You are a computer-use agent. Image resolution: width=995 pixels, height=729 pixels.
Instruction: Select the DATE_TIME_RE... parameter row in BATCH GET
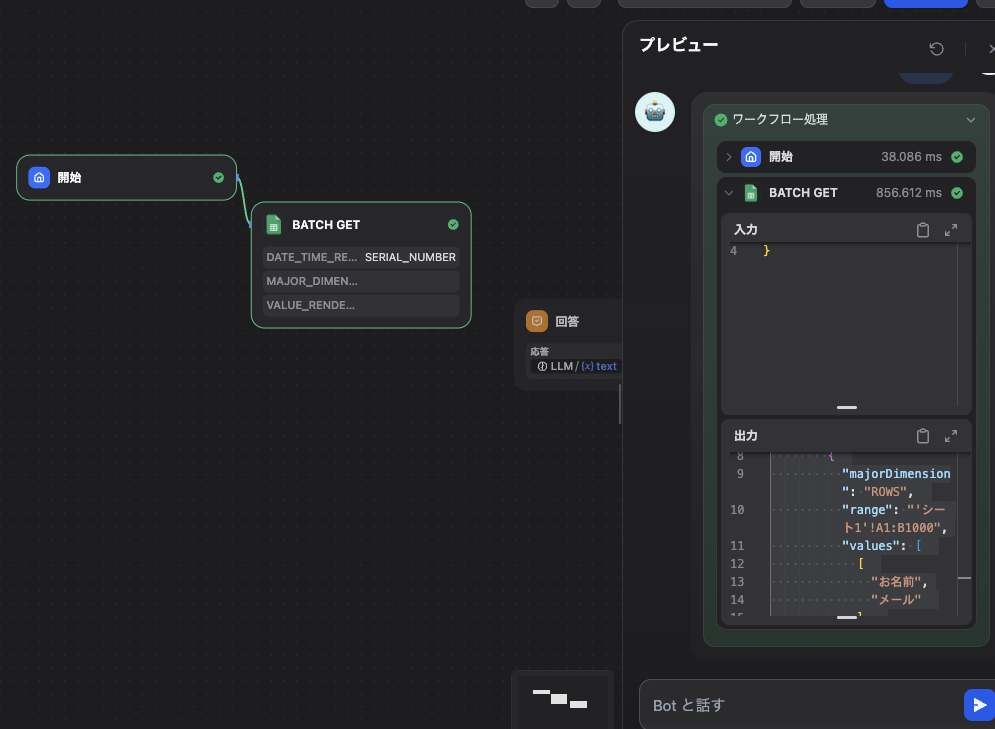pyautogui.click(x=361, y=257)
